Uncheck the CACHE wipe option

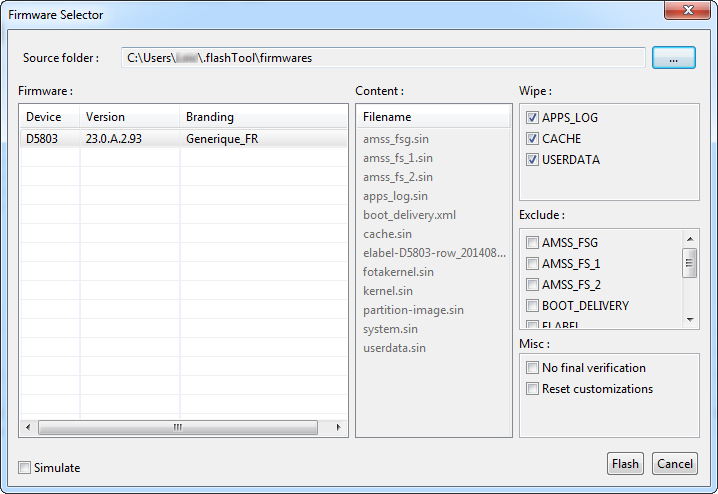[x=533, y=139]
